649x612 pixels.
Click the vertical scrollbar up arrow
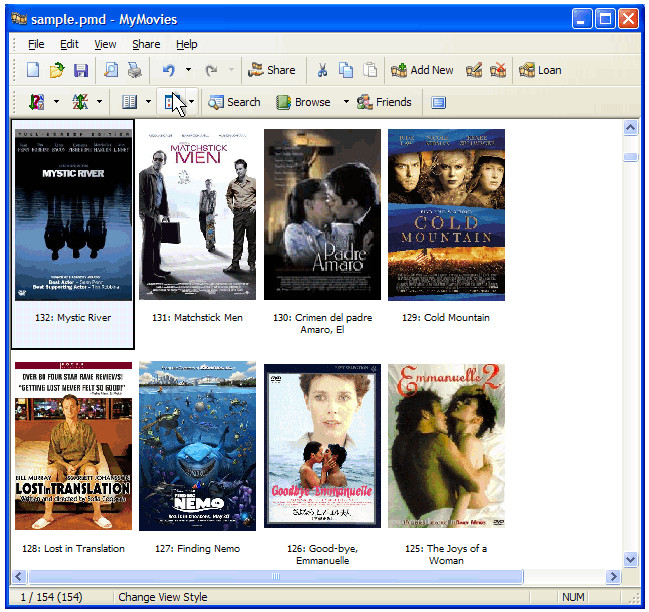tap(630, 127)
